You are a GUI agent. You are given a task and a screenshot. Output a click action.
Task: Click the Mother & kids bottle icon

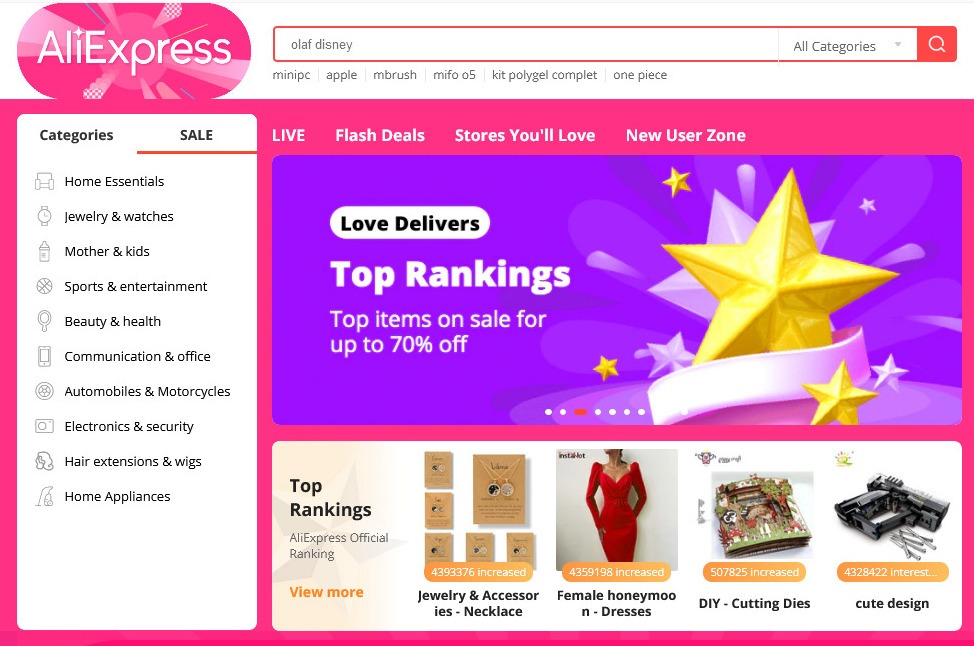pyautogui.click(x=45, y=252)
